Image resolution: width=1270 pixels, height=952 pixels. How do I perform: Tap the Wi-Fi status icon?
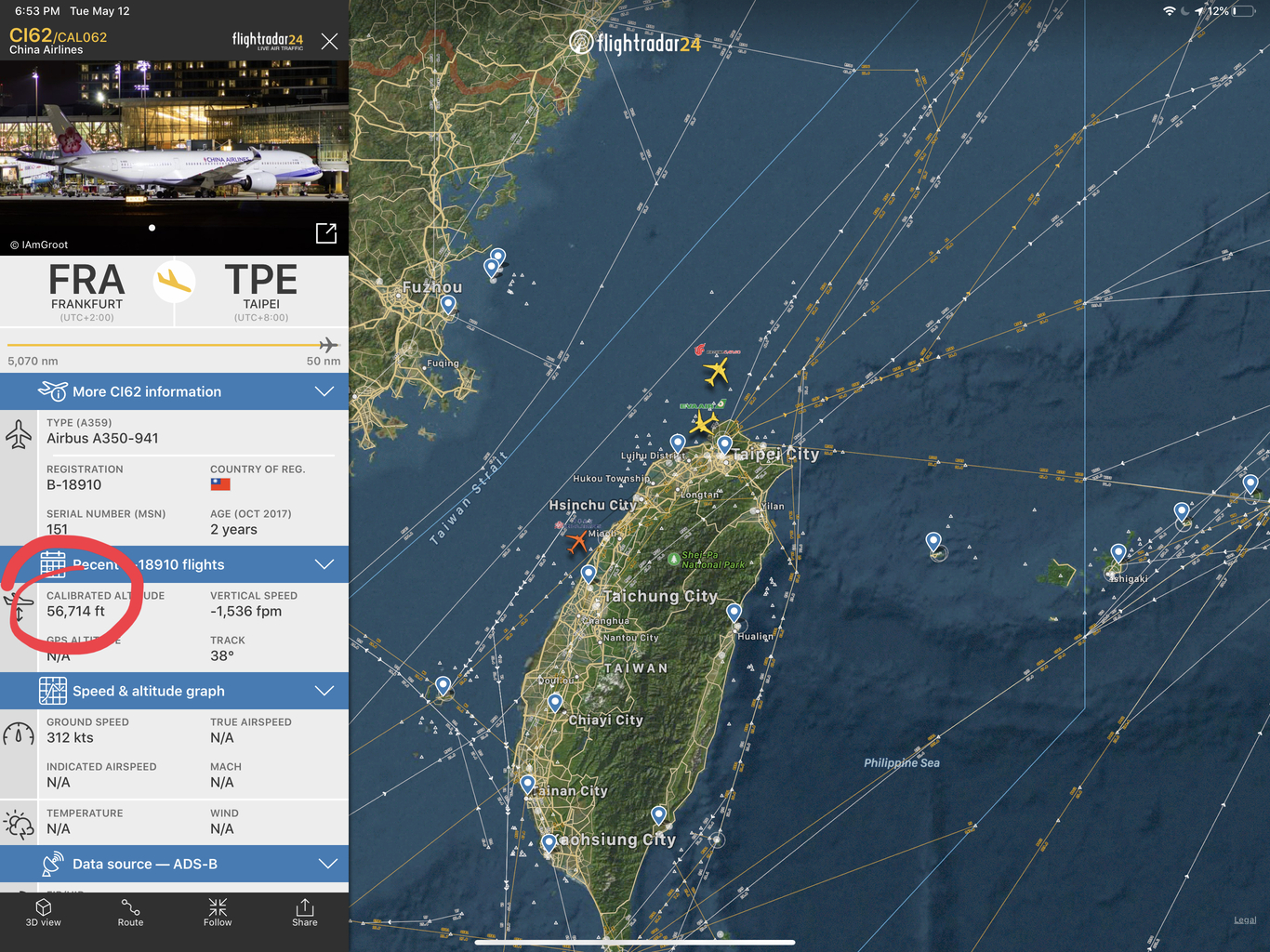pyautogui.click(x=1169, y=11)
